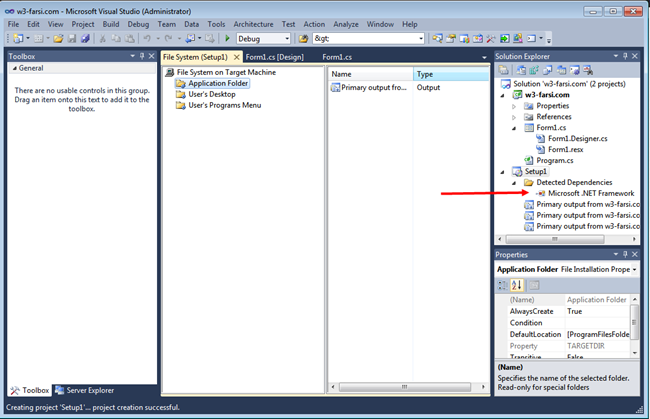The height and width of the screenshot is (419, 650).
Task: Click the Save icon in main toolbar
Action: [72, 39]
